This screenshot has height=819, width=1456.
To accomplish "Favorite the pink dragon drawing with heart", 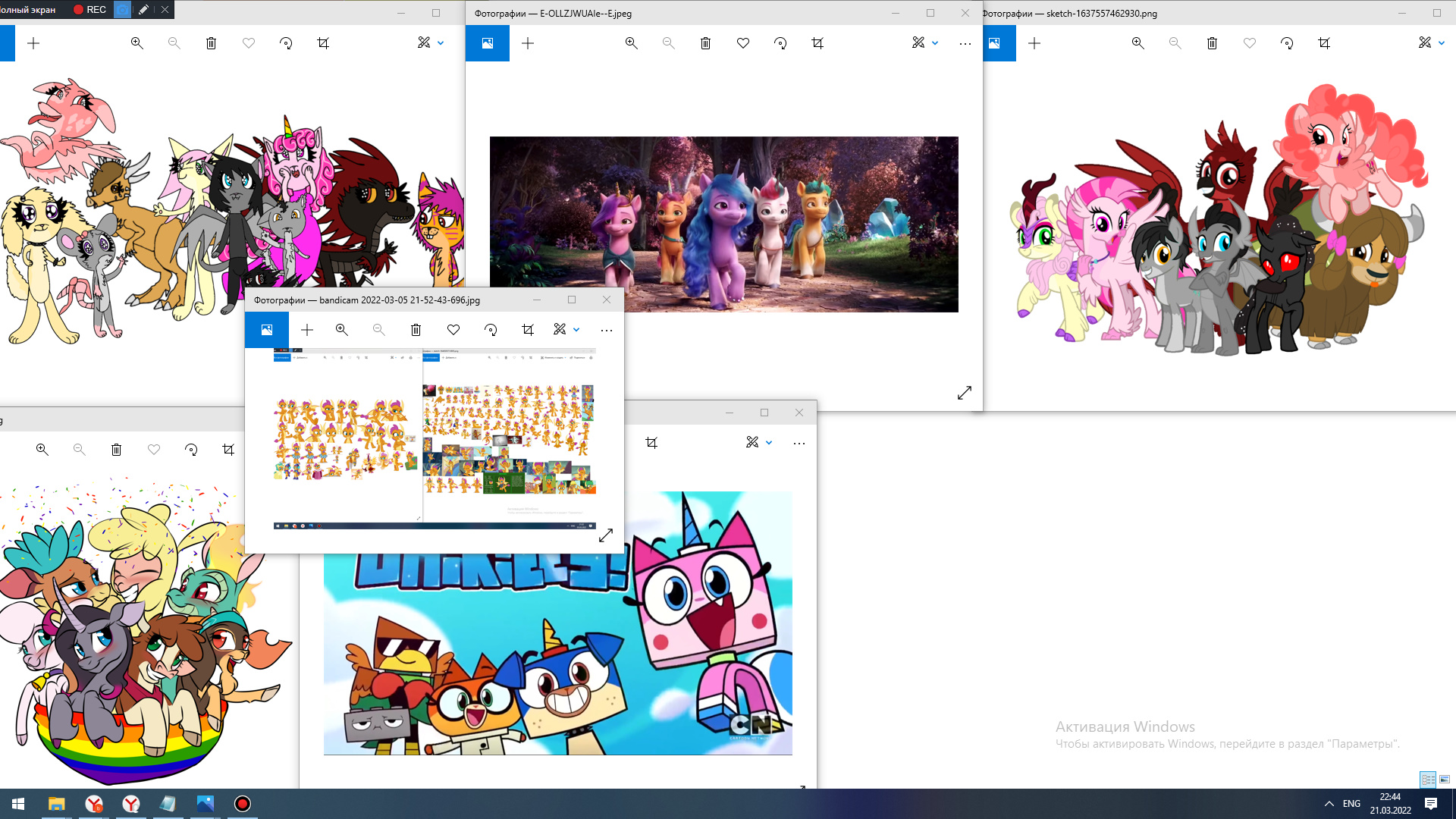I will point(249,43).
